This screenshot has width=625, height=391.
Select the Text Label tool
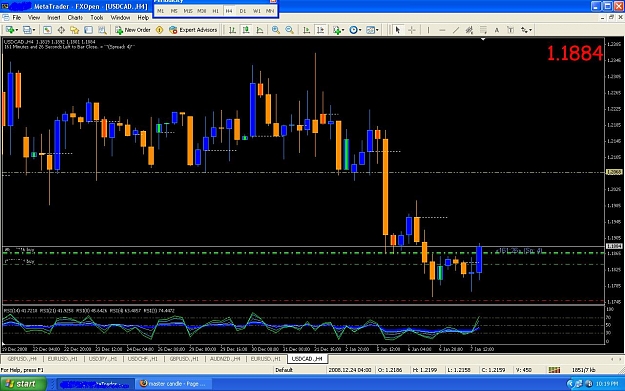pos(511,30)
